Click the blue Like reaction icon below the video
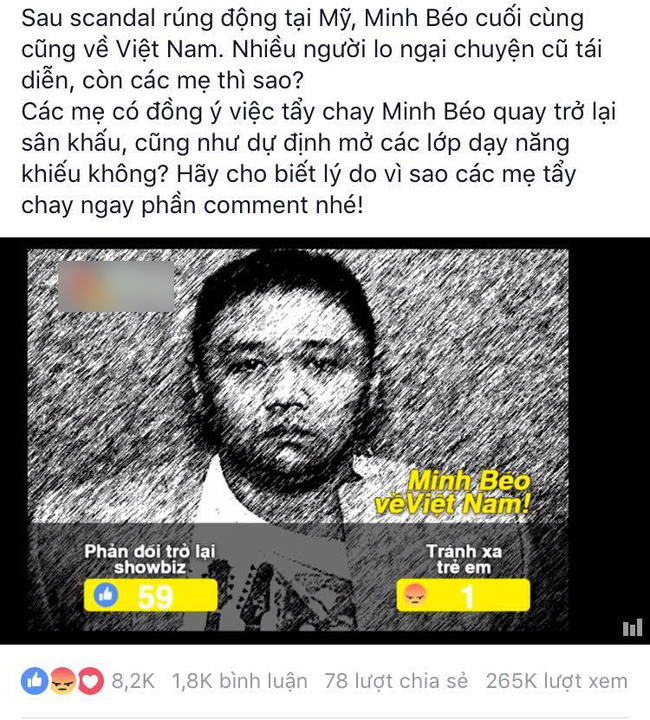The width and height of the screenshot is (650, 720). (x=34, y=681)
